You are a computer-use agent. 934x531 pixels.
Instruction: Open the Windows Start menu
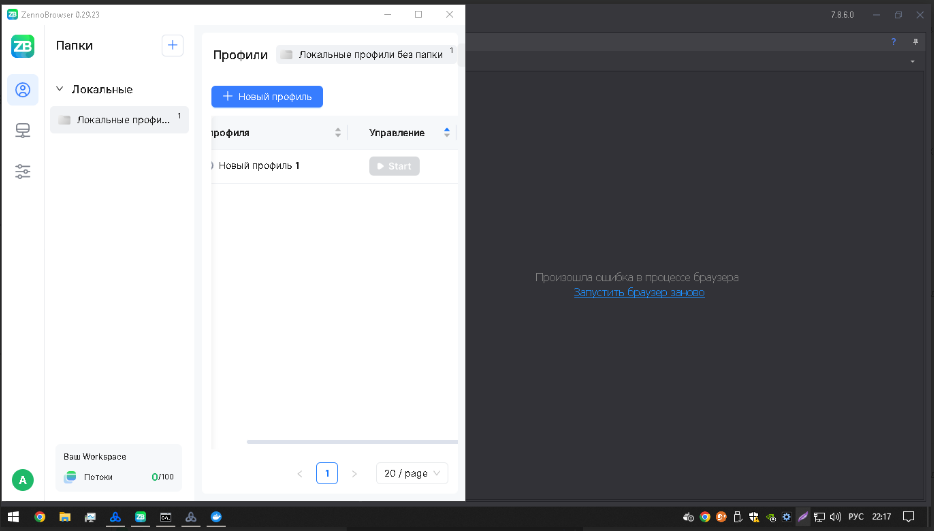13,517
